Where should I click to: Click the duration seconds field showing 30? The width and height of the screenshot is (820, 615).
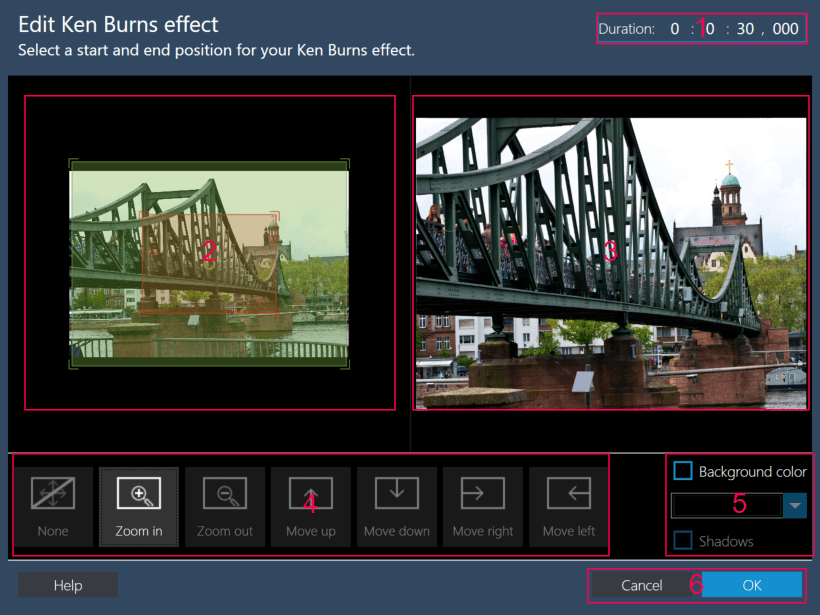coord(745,29)
